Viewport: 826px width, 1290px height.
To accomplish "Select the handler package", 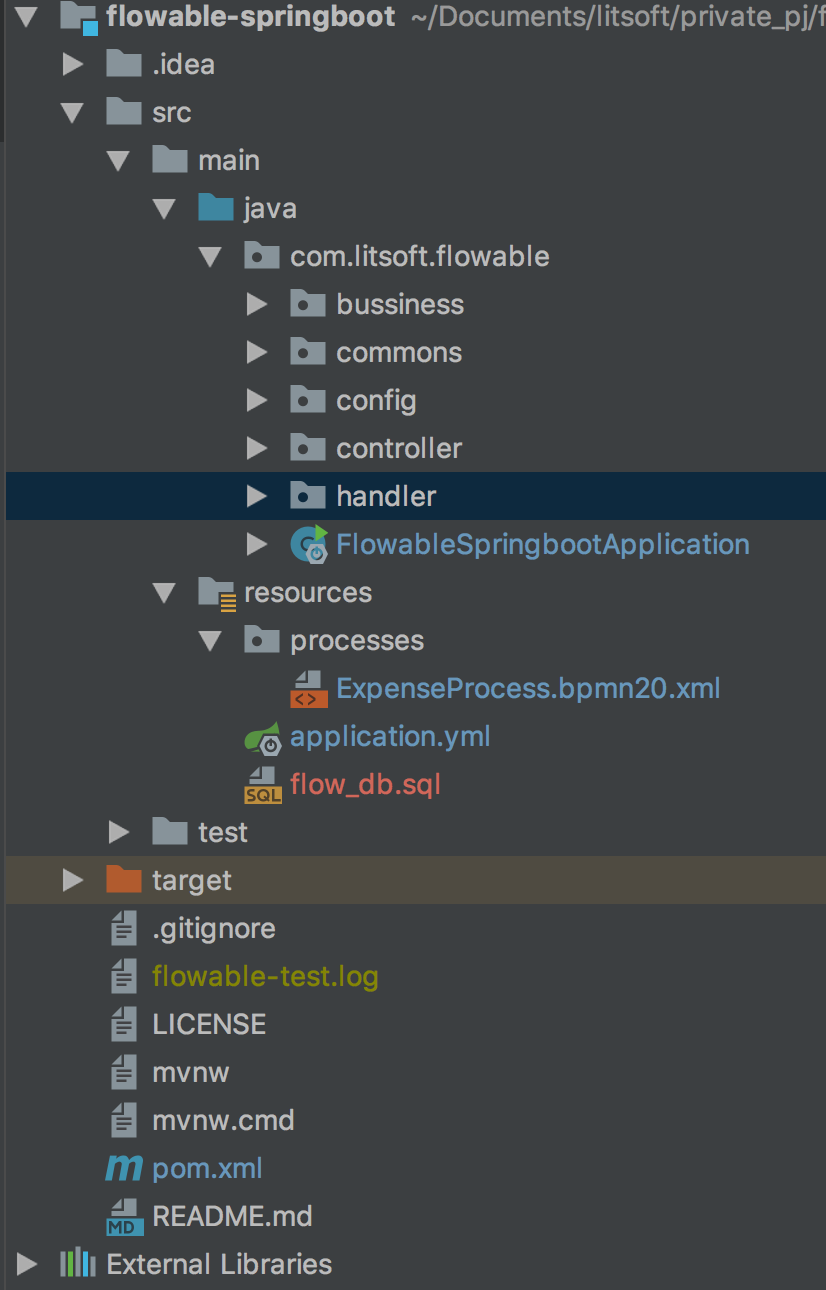I will [387, 496].
